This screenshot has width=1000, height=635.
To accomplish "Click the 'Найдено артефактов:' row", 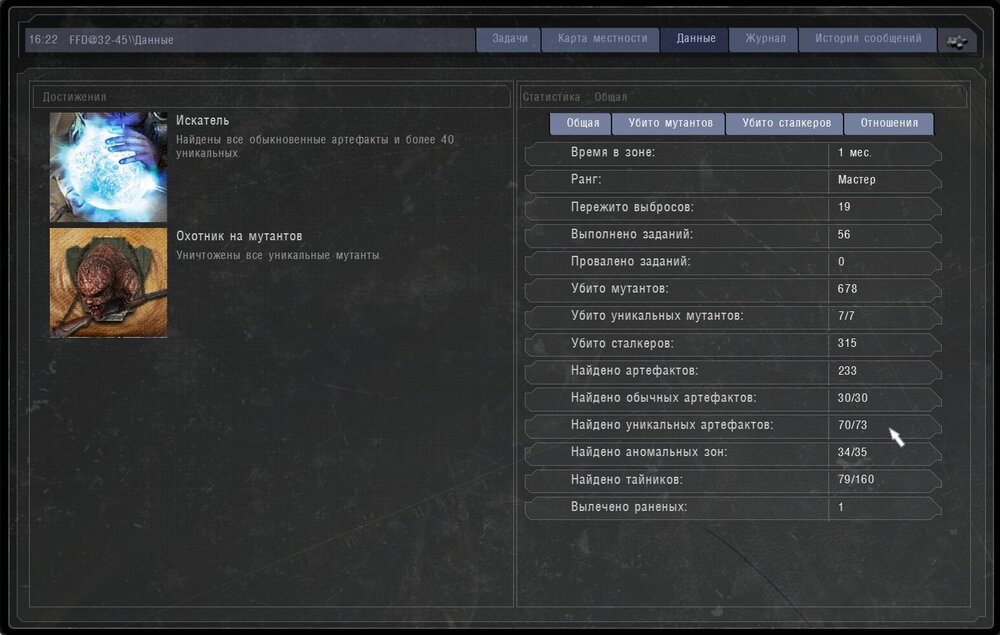I will pos(733,371).
